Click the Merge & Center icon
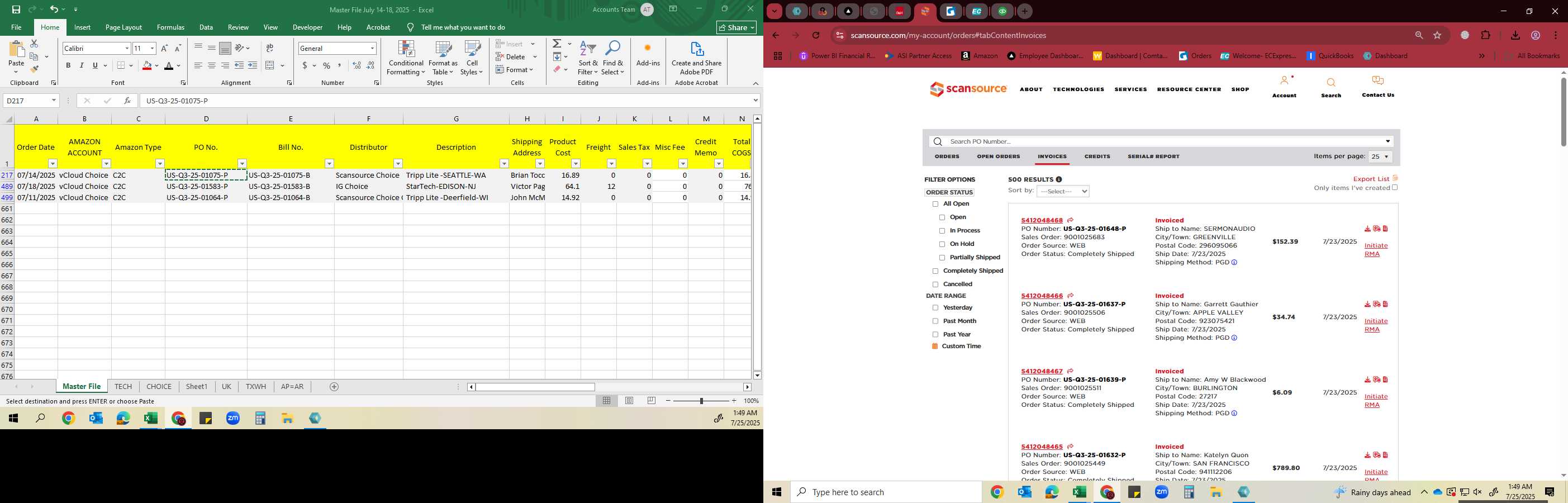The image size is (1568, 503). 270,65
